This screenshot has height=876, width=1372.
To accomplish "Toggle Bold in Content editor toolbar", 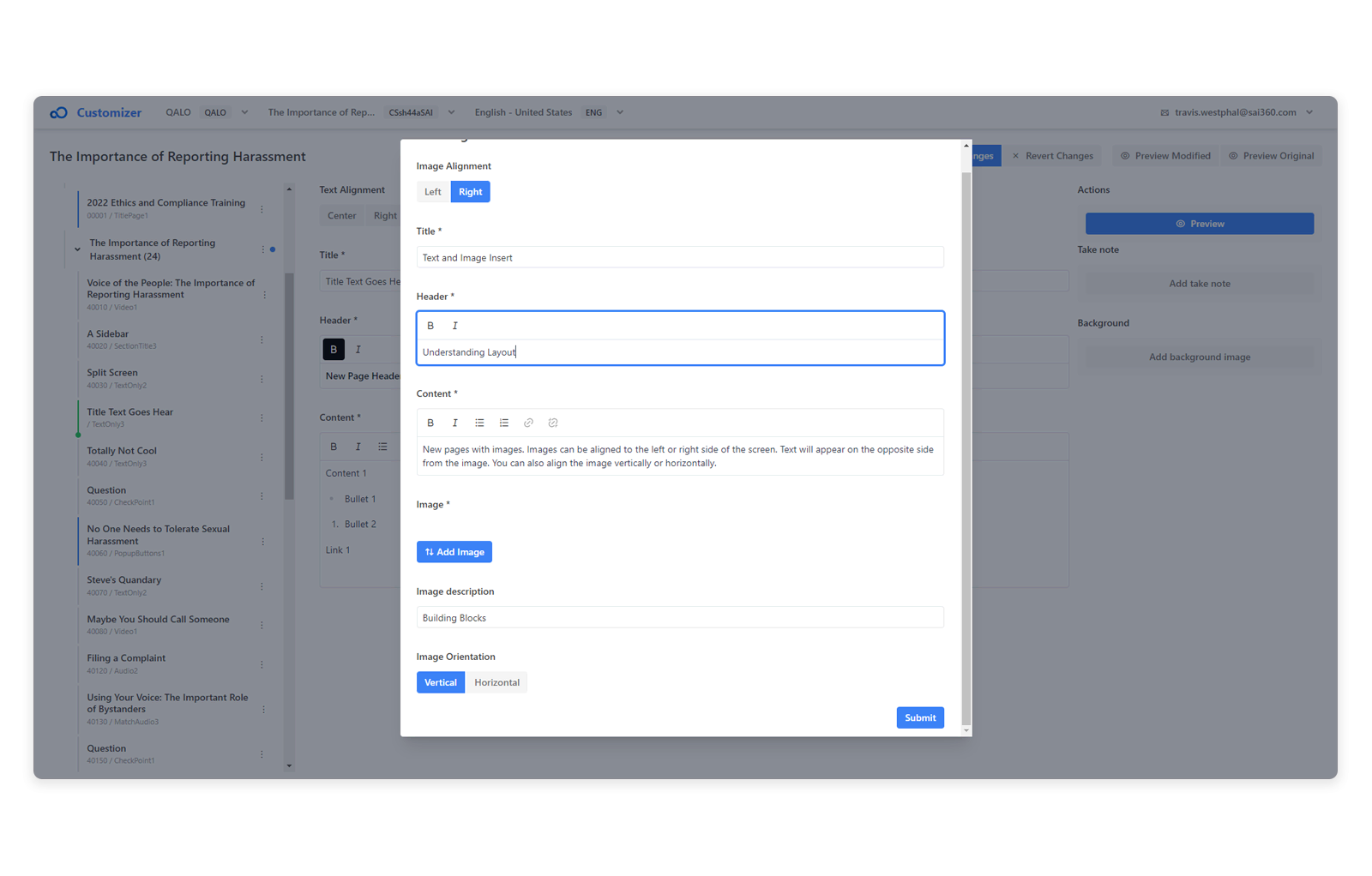I will (430, 423).
